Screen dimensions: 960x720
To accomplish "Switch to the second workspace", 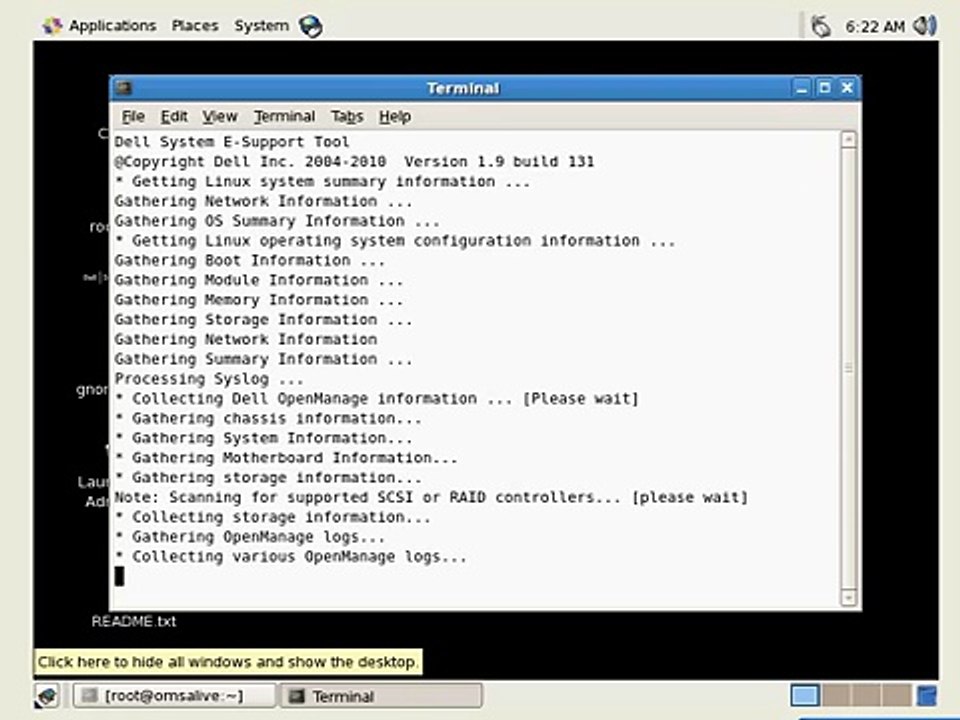I will click(x=836, y=696).
